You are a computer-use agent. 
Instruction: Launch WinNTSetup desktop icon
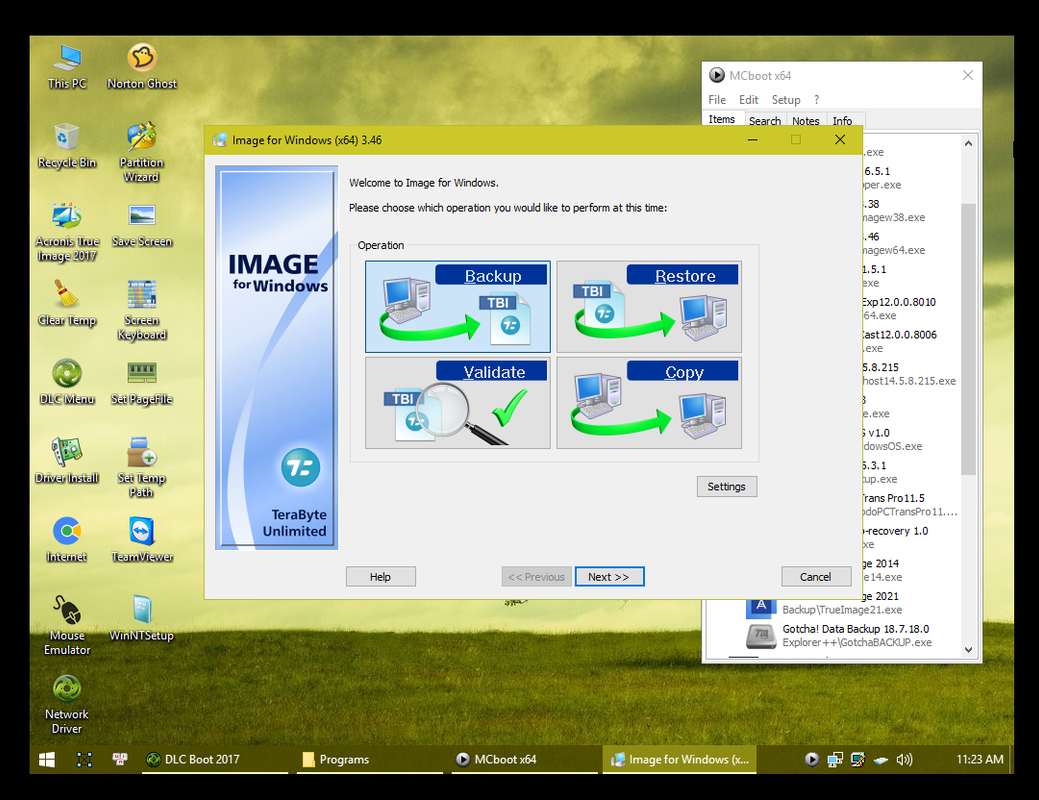click(142, 618)
